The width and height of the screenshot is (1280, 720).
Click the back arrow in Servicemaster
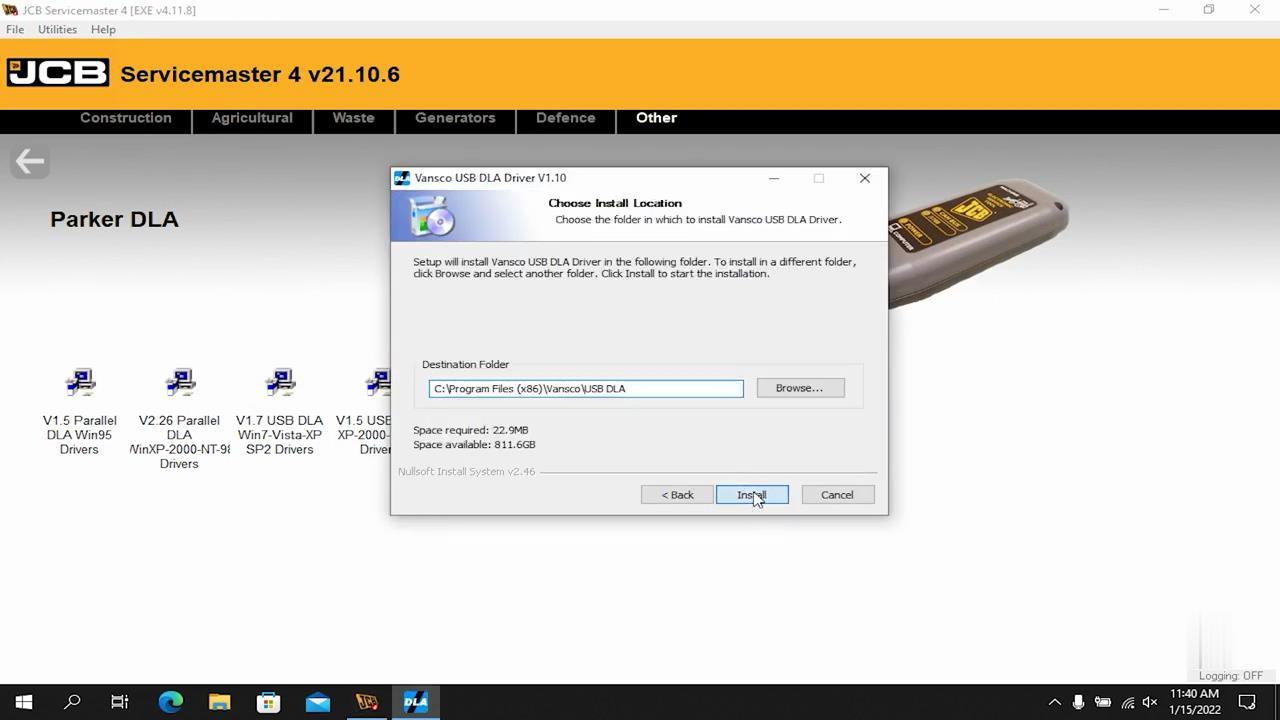[x=30, y=161]
